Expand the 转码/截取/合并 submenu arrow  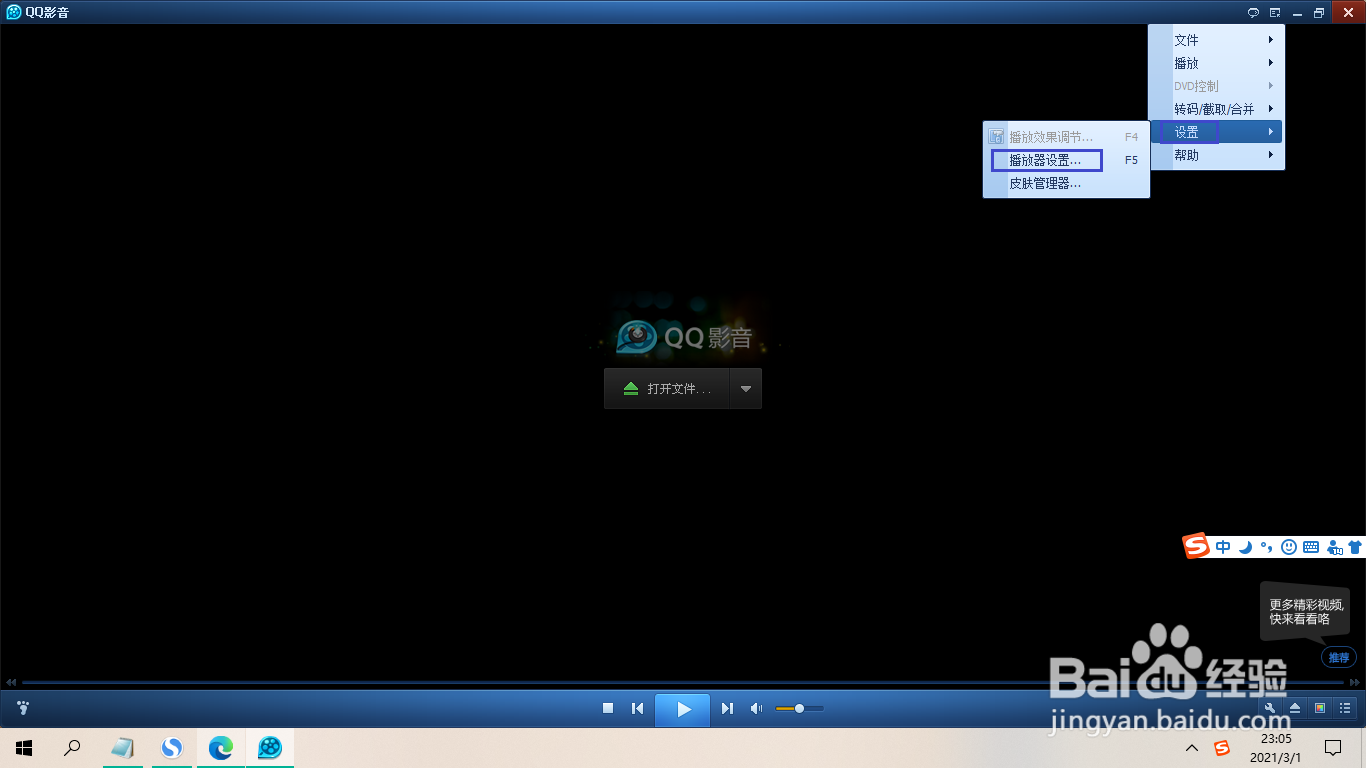point(1271,109)
